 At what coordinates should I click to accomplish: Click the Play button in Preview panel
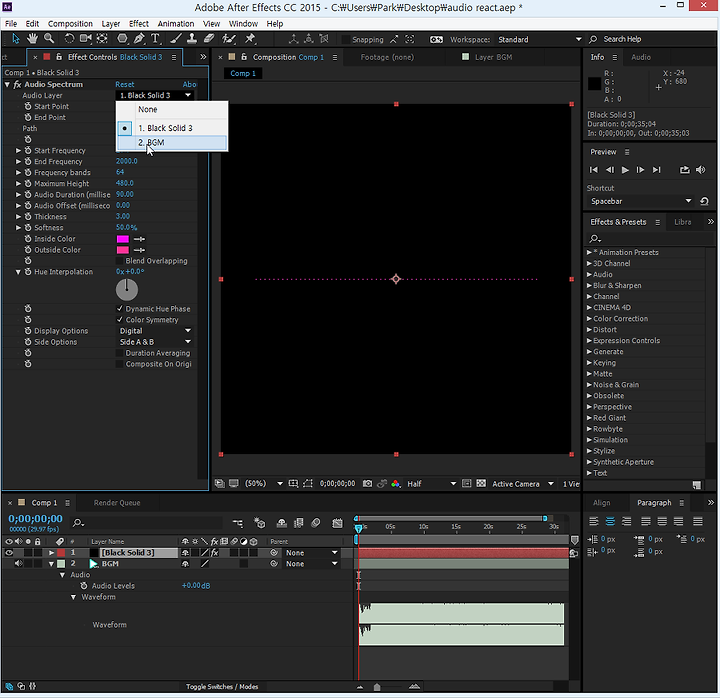[624, 170]
